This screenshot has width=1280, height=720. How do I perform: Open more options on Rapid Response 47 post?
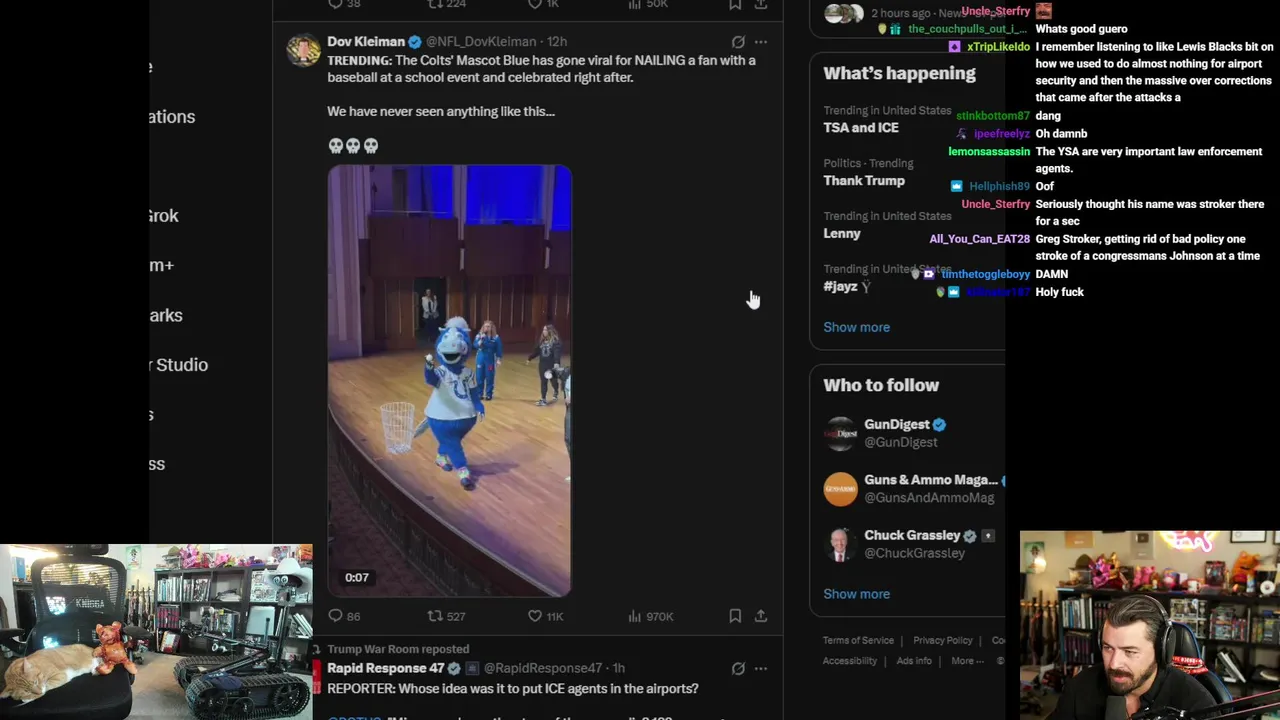pos(761,668)
